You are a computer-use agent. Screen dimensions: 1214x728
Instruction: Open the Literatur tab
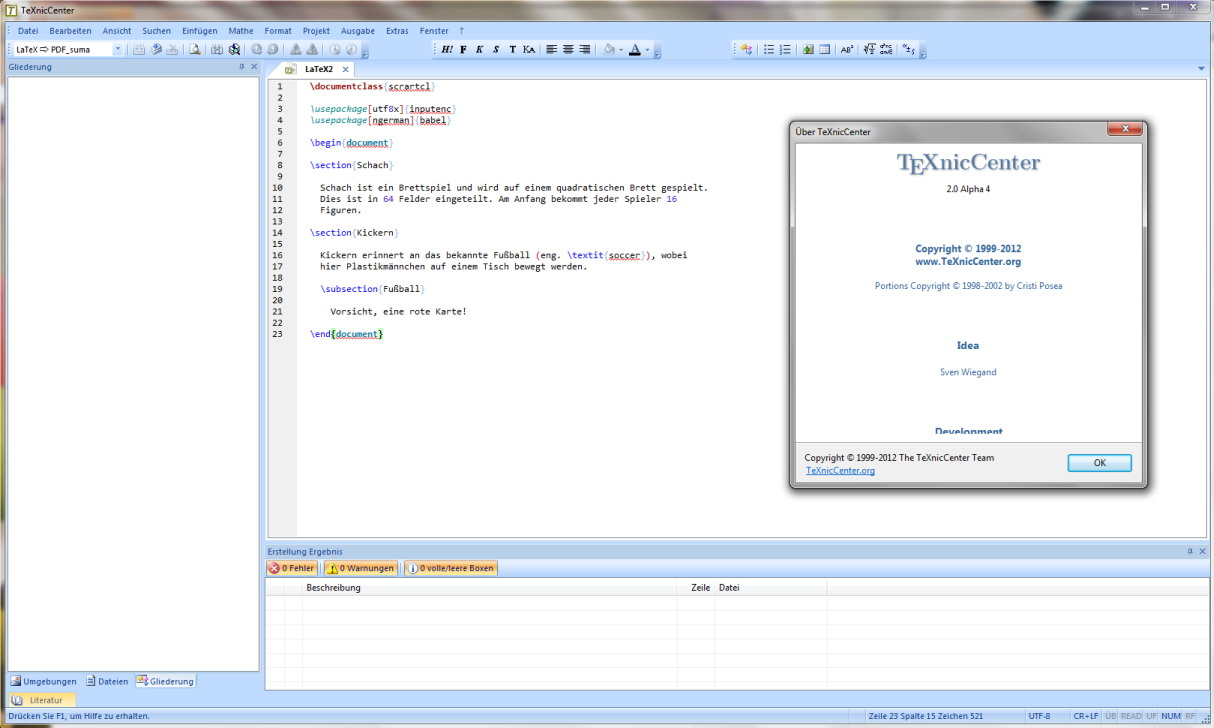click(x=42, y=700)
